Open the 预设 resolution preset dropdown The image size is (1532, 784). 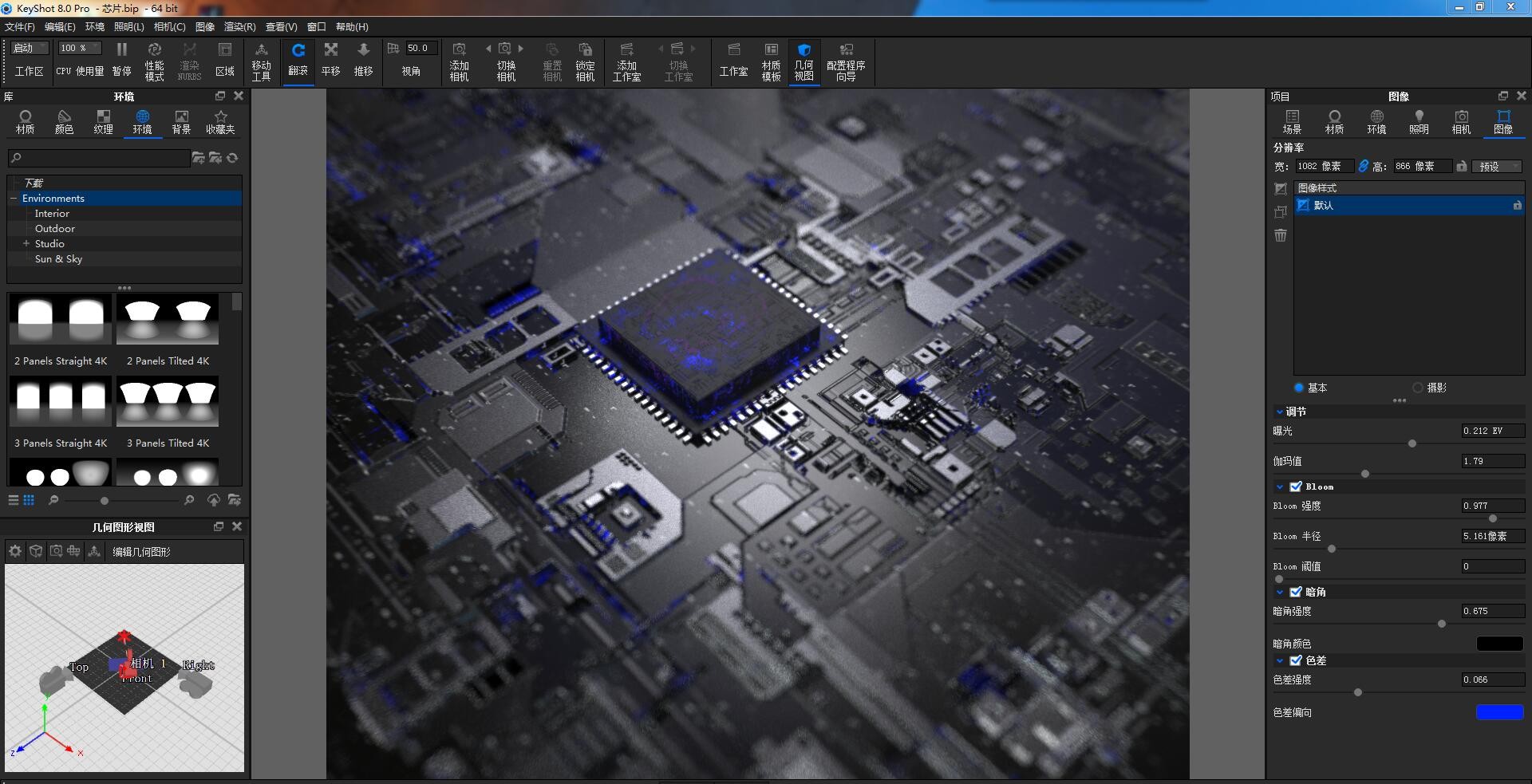pos(1496,166)
